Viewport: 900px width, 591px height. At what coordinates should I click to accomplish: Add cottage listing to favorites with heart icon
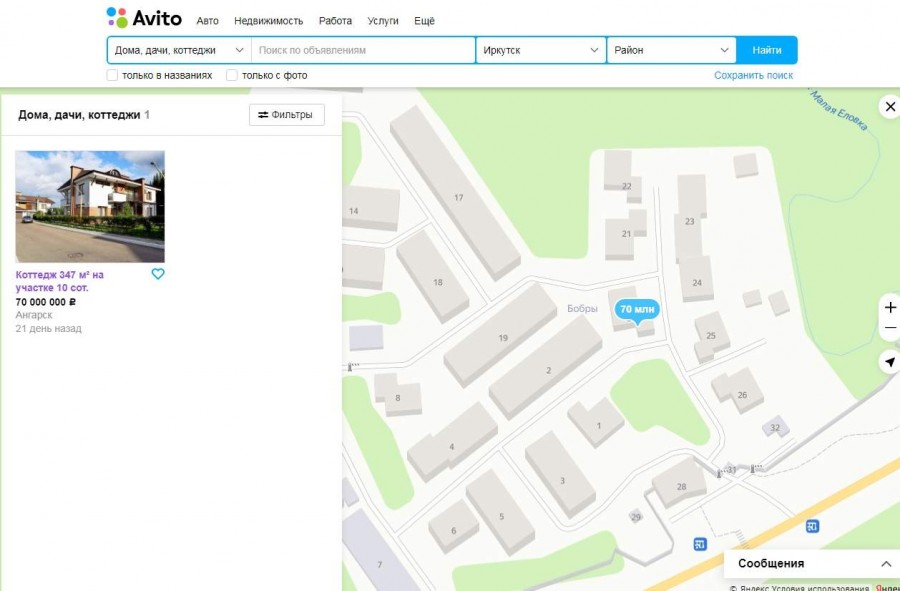pyautogui.click(x=158, y=274)
